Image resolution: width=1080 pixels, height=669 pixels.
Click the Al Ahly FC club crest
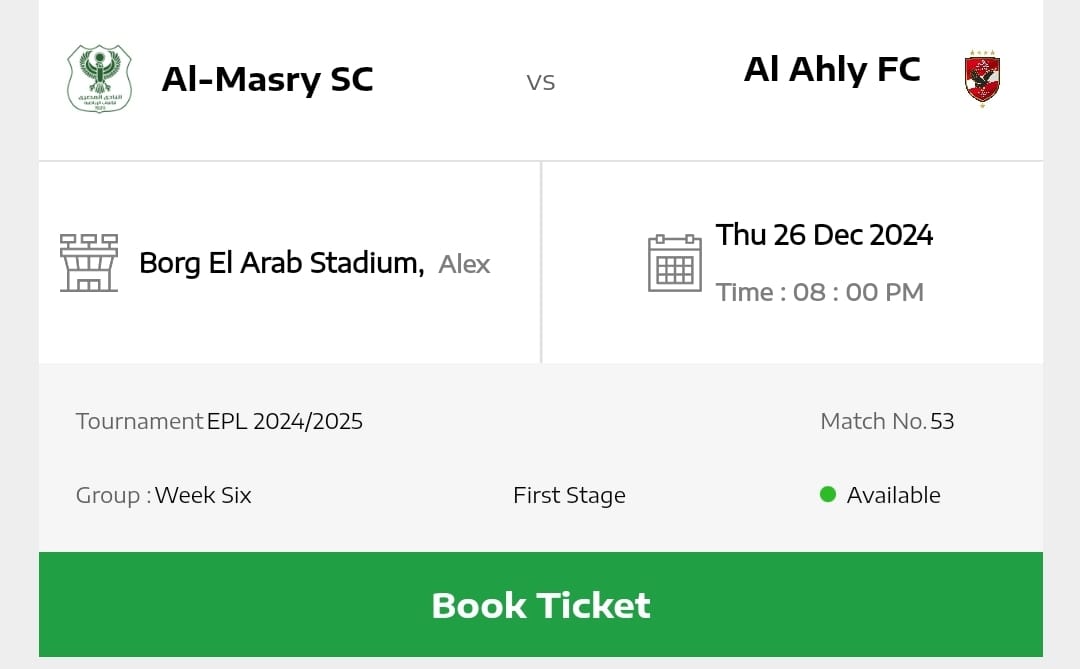pos(982,78)
